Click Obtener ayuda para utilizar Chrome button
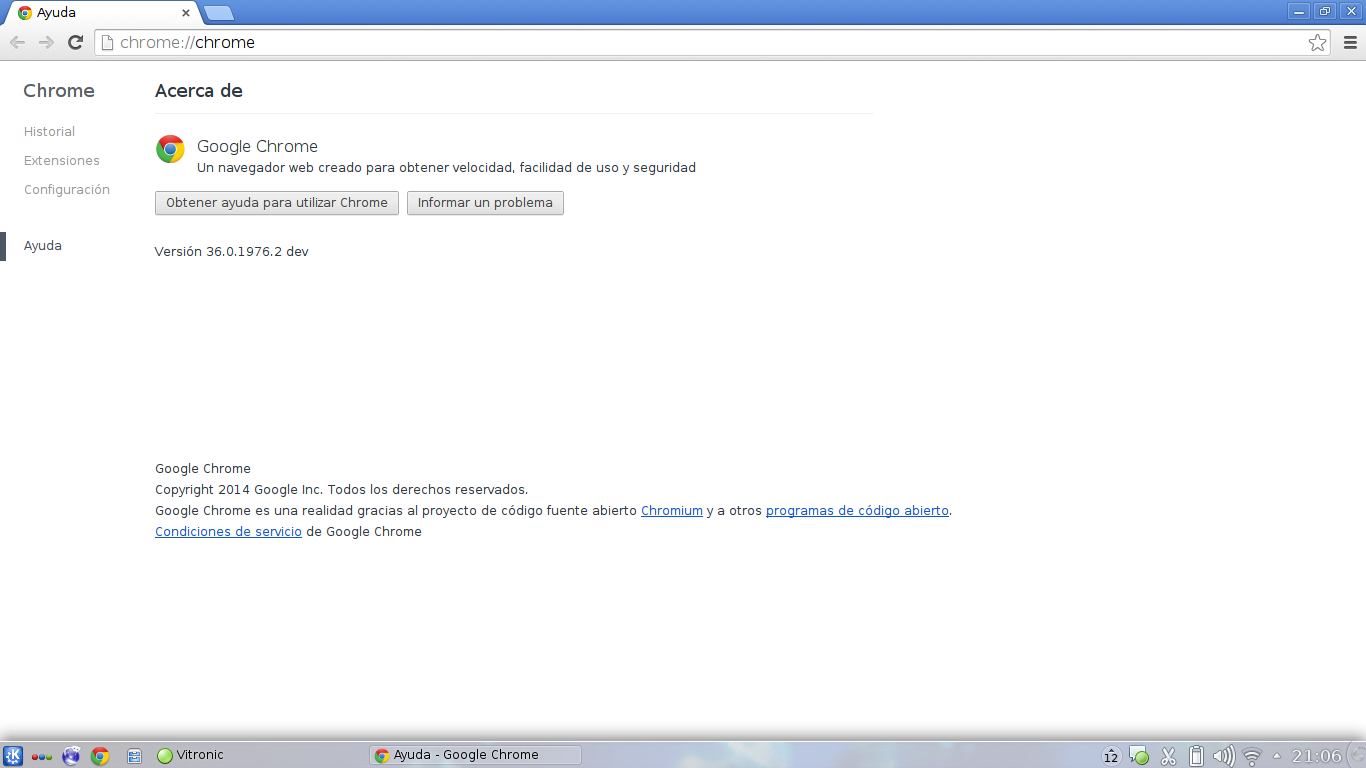 [277, 203]
